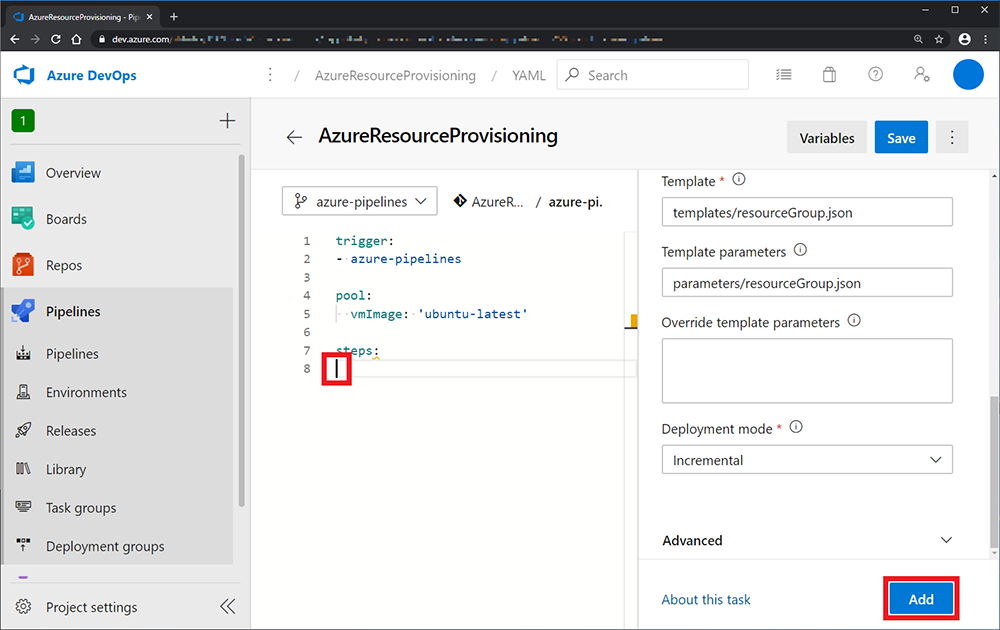The width and height of the screenshot is (1000, 630).
Task: Open the YAML breadcrumb link
Action: click(529, 75)
